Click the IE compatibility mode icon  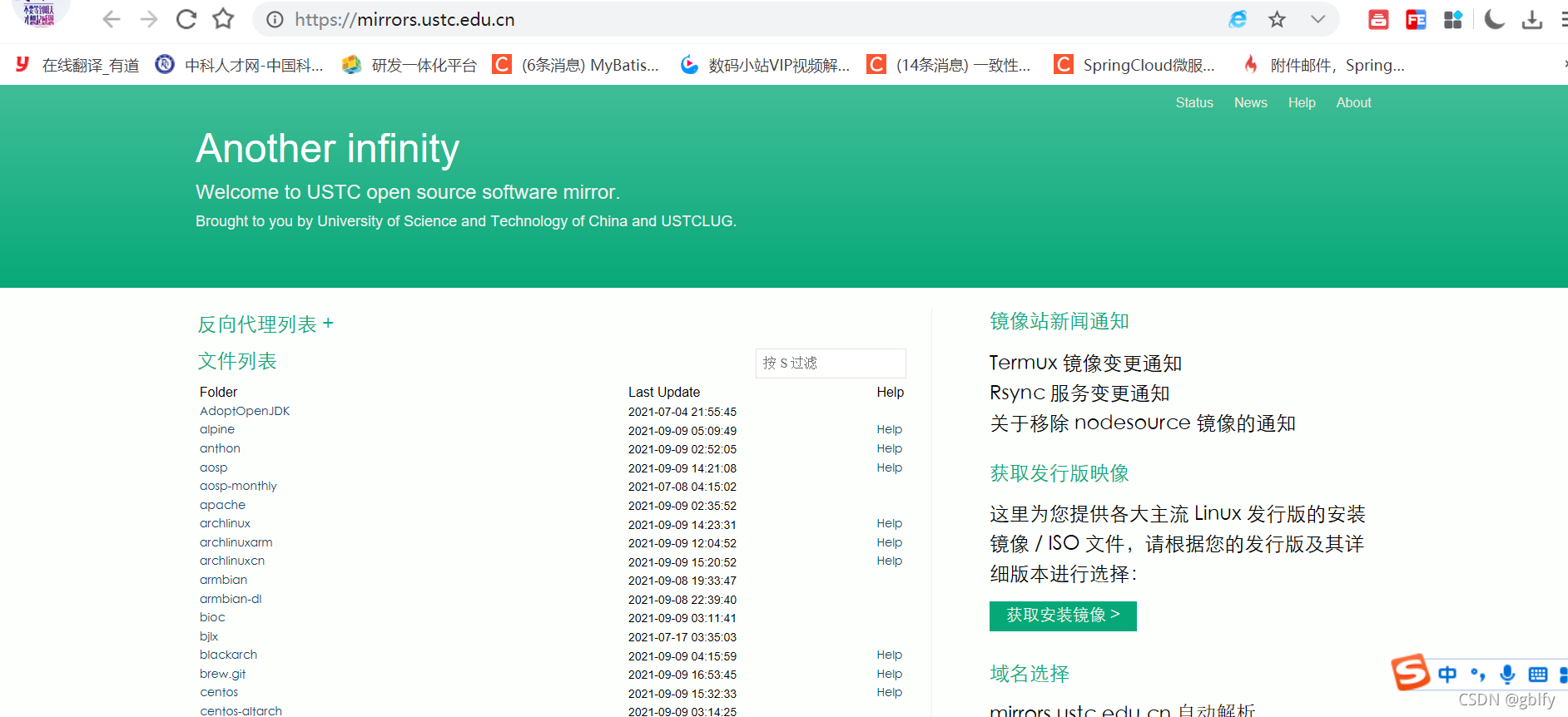coord(1238,19)
